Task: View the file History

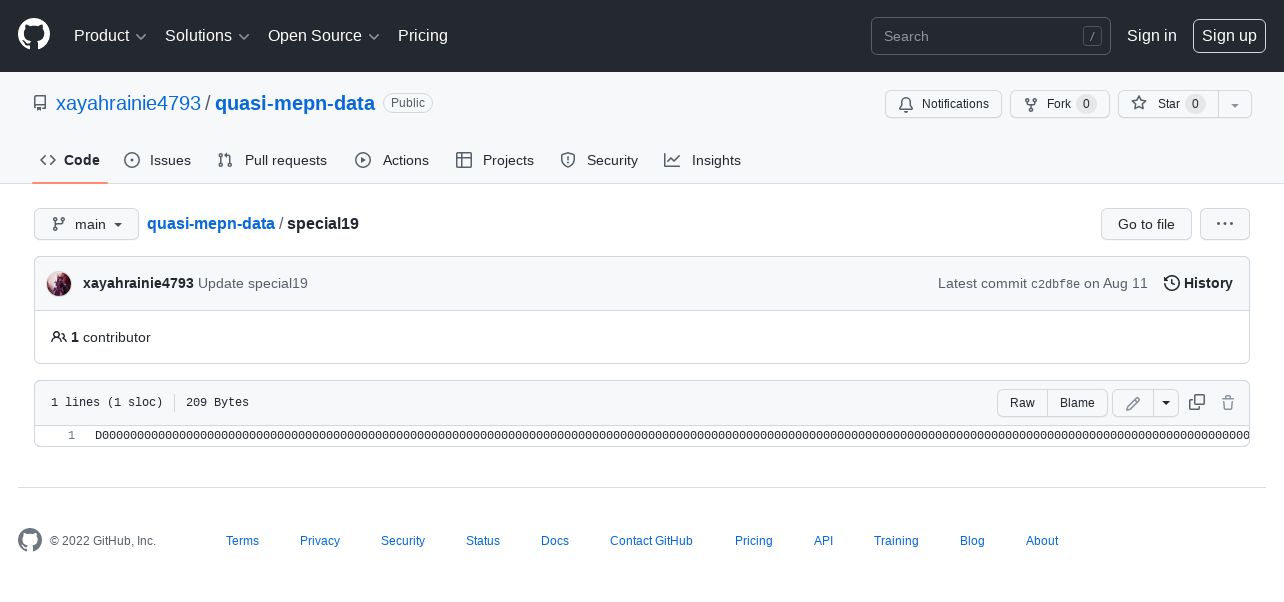Action: [1198, 283]
